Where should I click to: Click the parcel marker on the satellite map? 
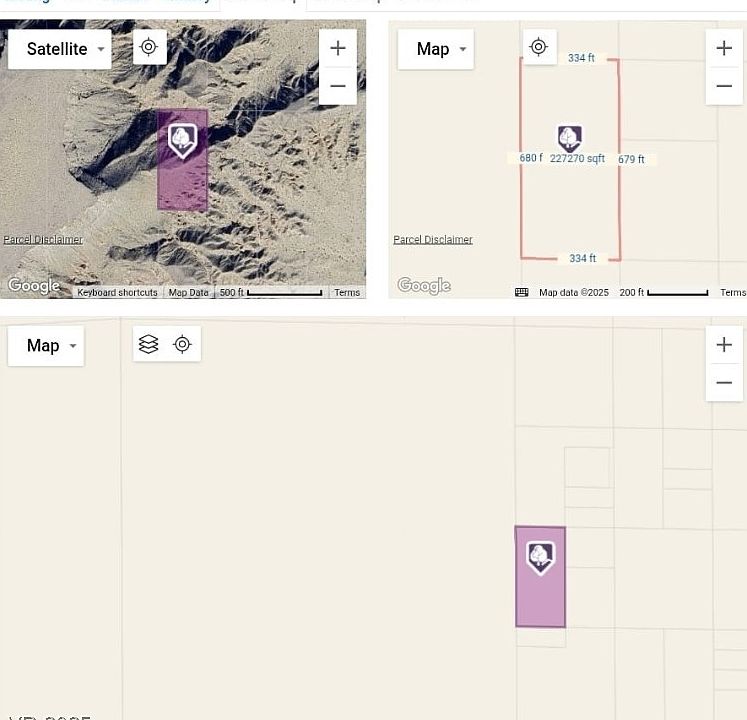coord(182,140)
